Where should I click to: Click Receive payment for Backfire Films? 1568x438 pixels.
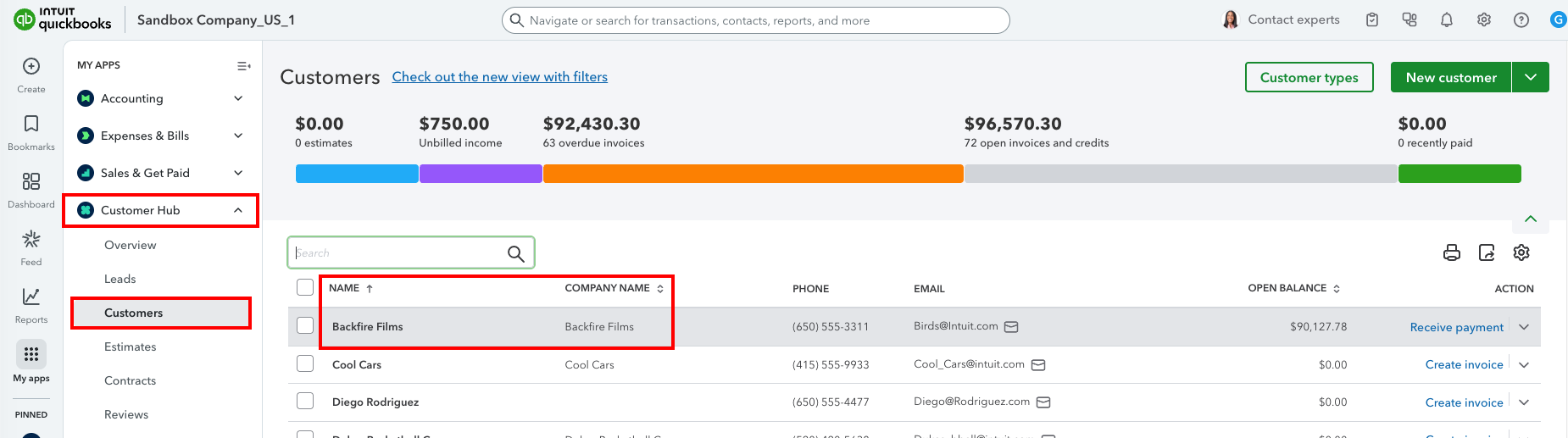coord(1456,327)
